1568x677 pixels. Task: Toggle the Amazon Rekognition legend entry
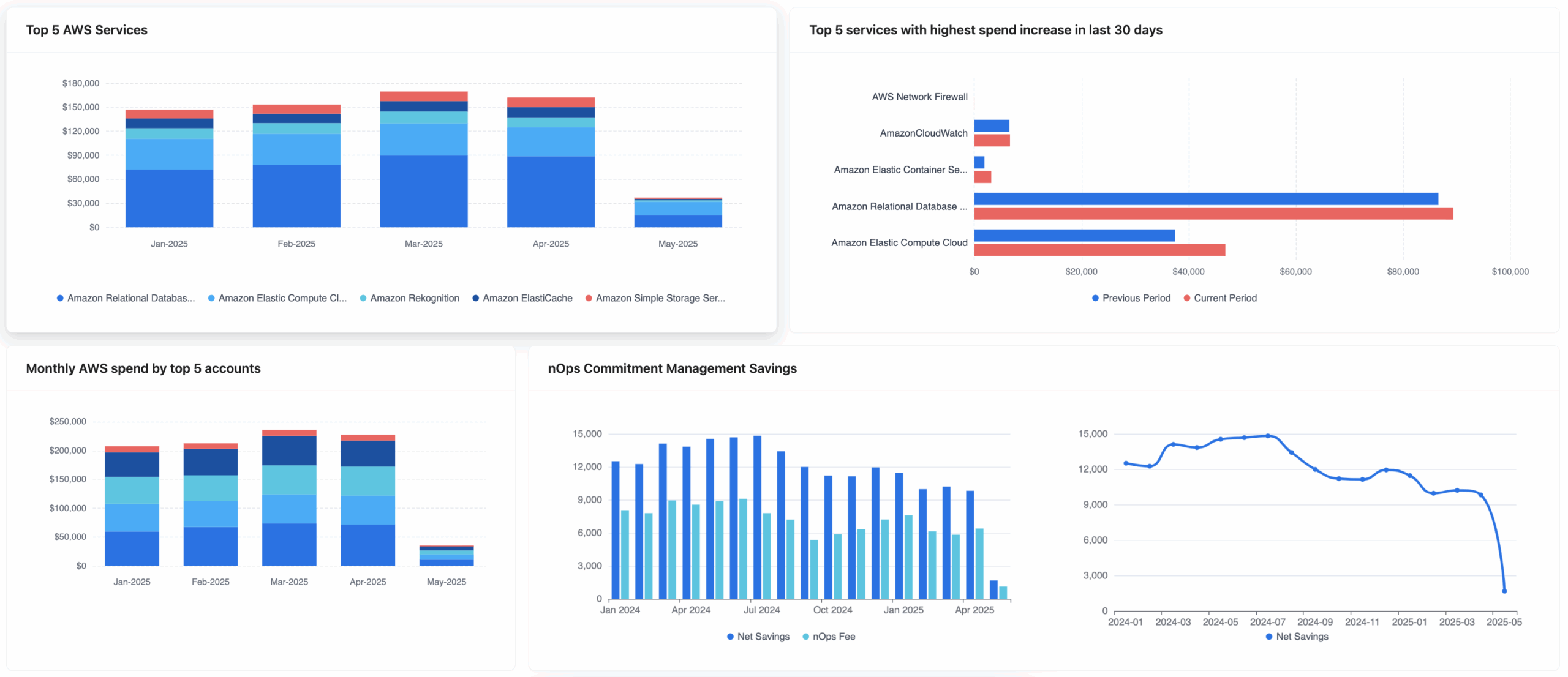pyautogui.click(x=409, y=298)
